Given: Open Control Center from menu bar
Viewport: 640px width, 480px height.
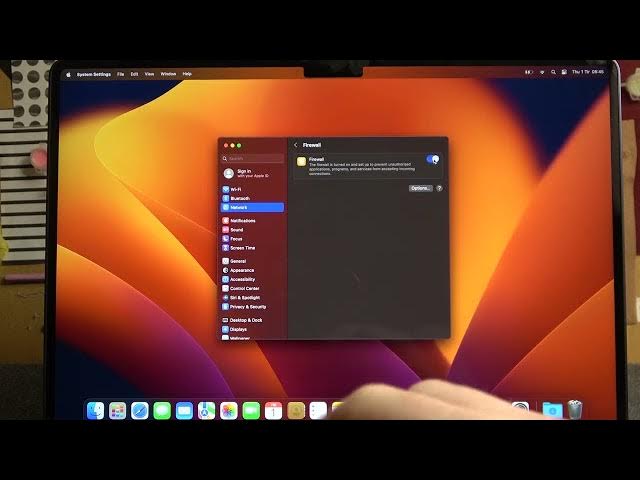Looking at the screenshot, I should pos(564,72).
